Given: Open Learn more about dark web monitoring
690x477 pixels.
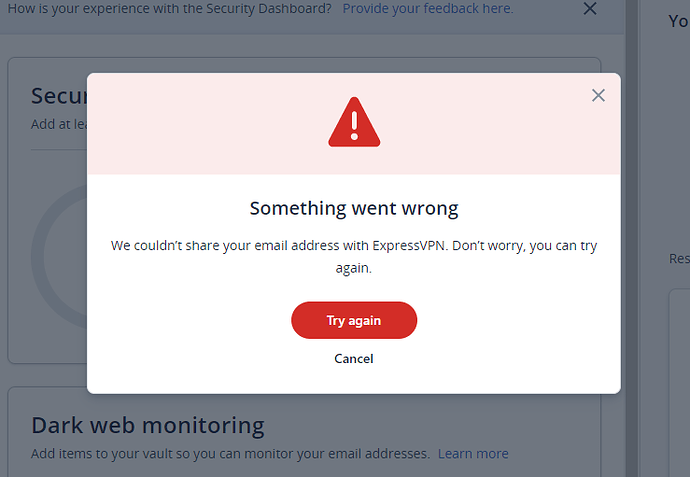Looking at the screenshot, I should tap(473, 454).
